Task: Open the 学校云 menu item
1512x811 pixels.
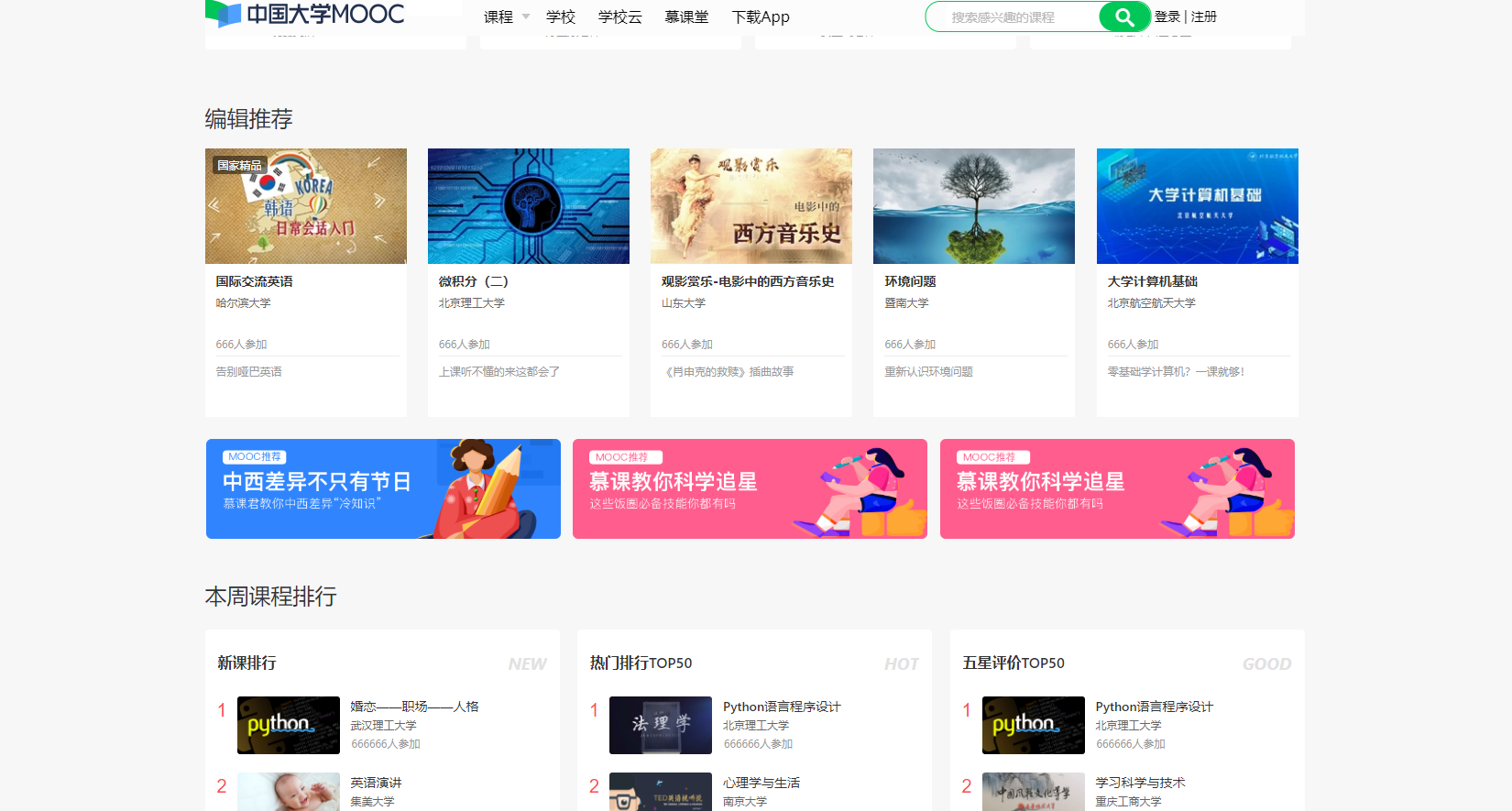Action: tap(620, 16)
